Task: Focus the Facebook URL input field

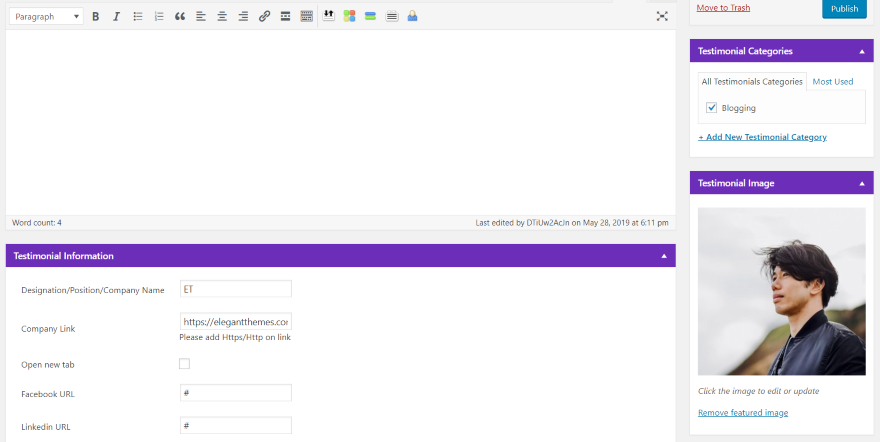Action: coord(236,393)
